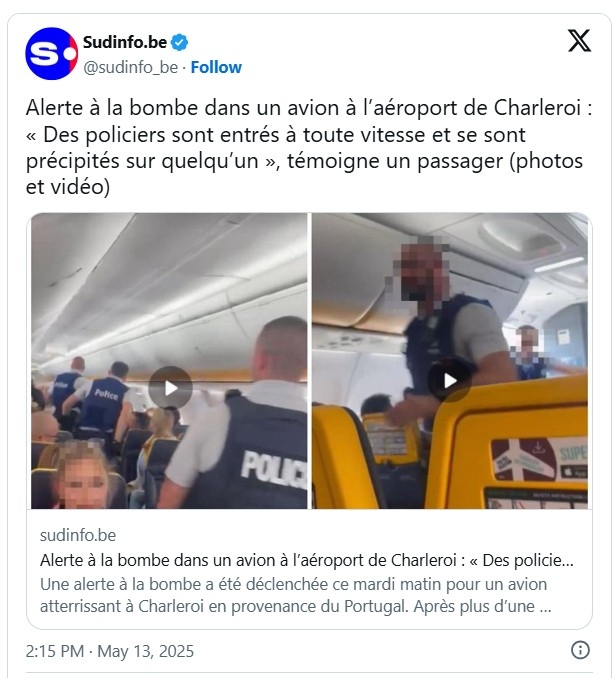Click the tweet text about Charleroi
The image size is (614, 678).
pos(308,147)
